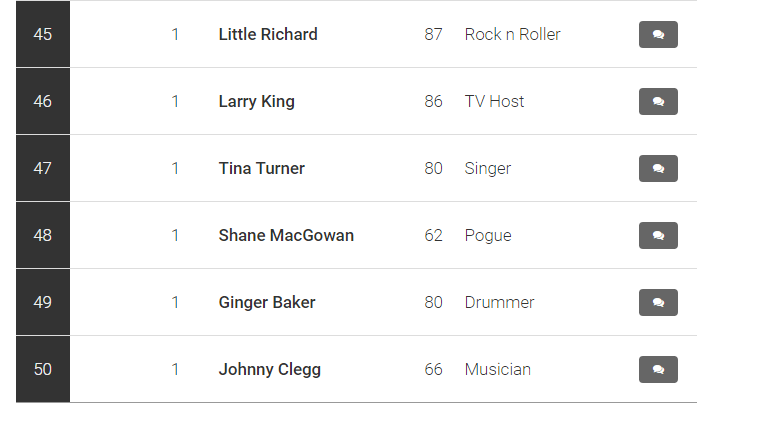The width and height of the screenshot is (781, 429).
Task: Select the Tina Turner name
Action: tap(261, 168)
